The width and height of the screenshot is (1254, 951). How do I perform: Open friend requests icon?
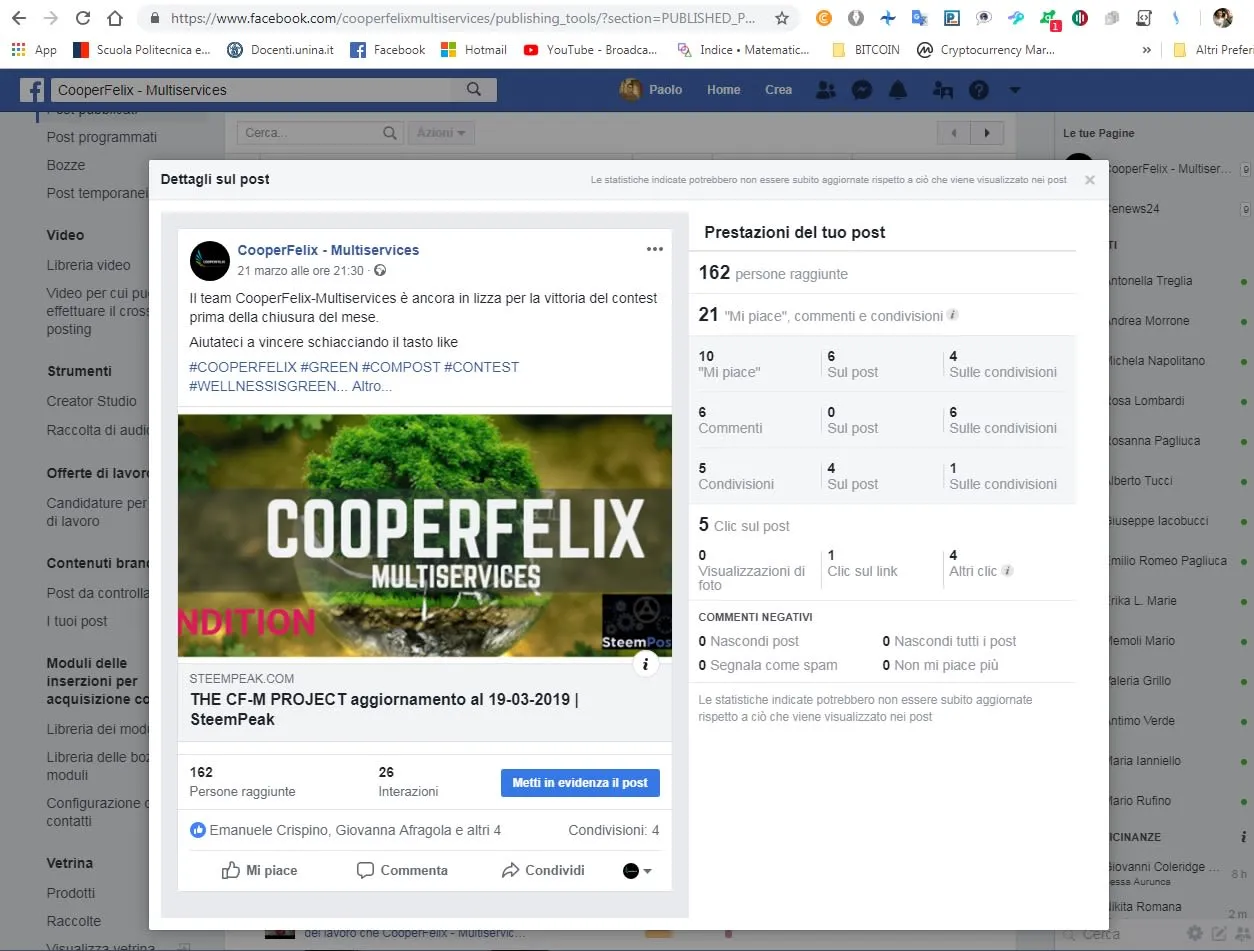[x=826, y=90]
